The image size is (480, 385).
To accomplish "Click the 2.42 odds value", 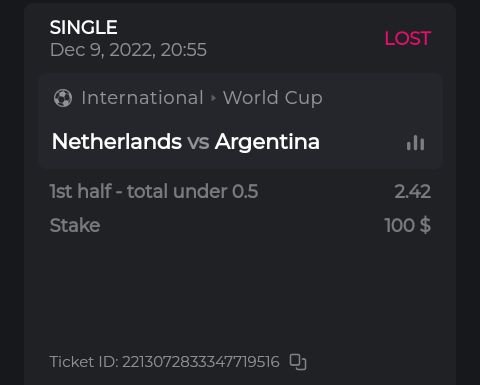I will (413, 192).
